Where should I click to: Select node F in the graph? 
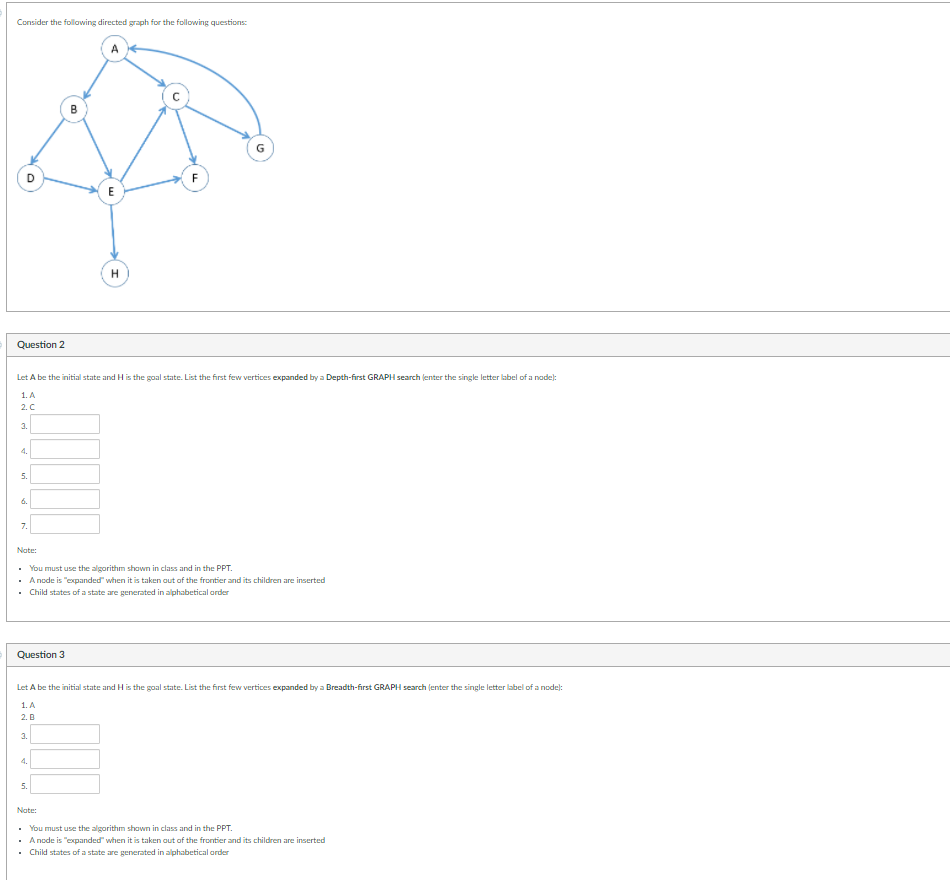click(194, 177)
